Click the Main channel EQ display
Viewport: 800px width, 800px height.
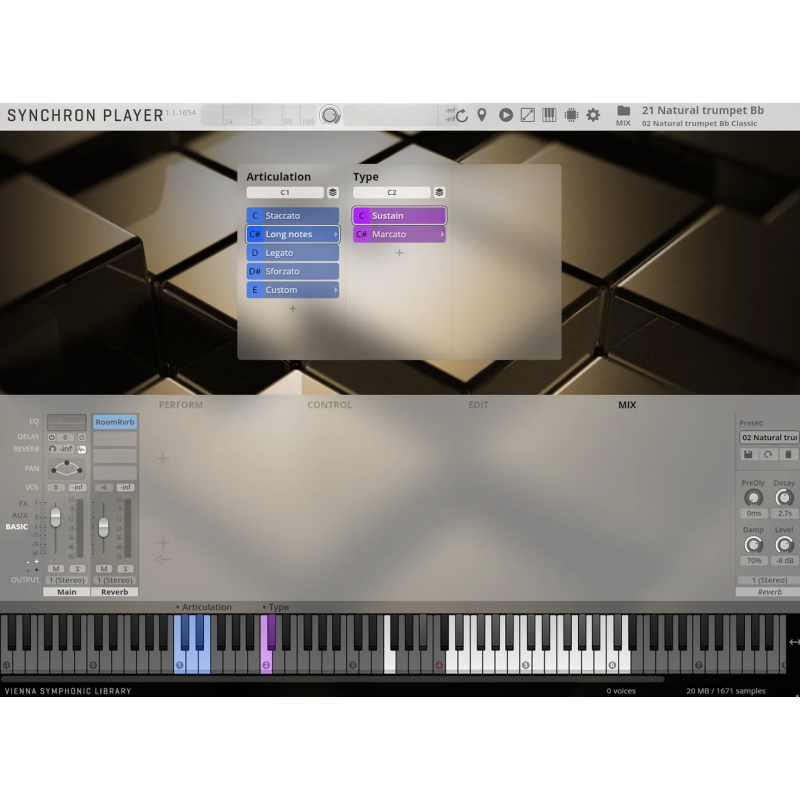pyautogui.click(x=67, y=422)
